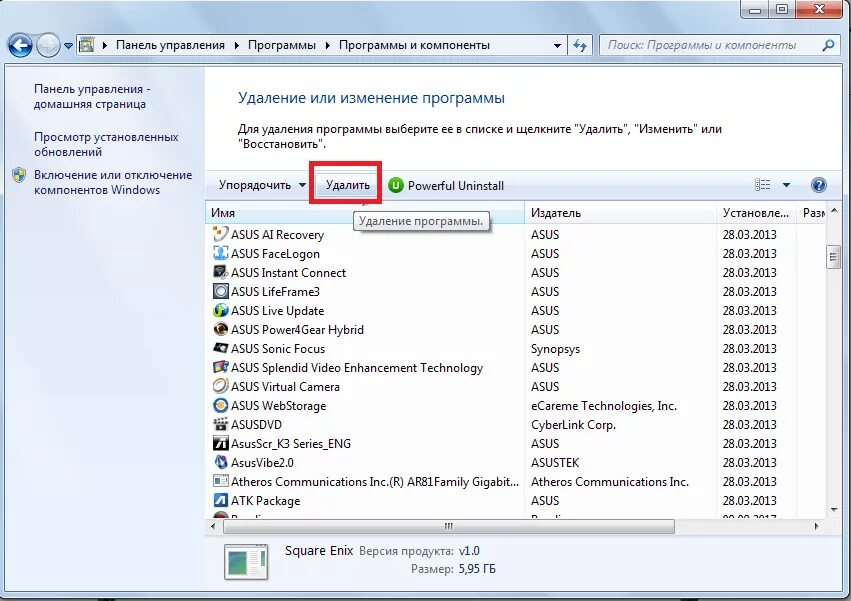This screenshot has width=851, height=601.
Task: Open Включение или отключение компонентов Windows link
Action: 113,182
